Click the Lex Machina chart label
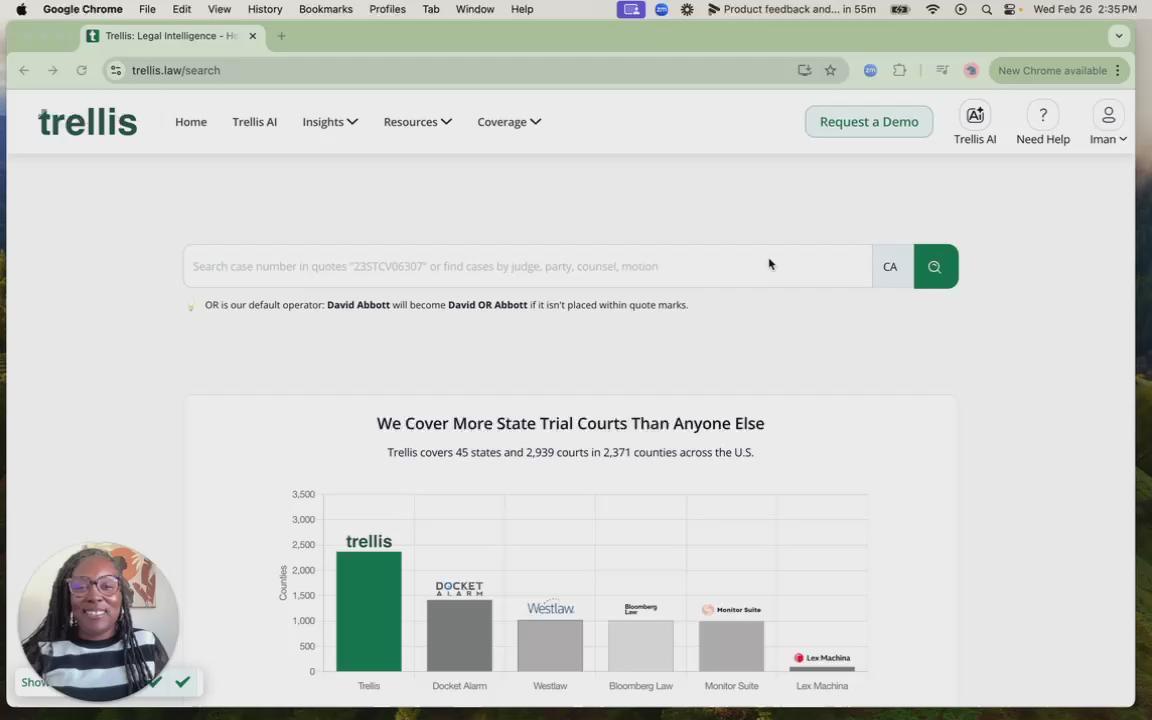Viewport: 1152px width, 720px height. [822, 686]
